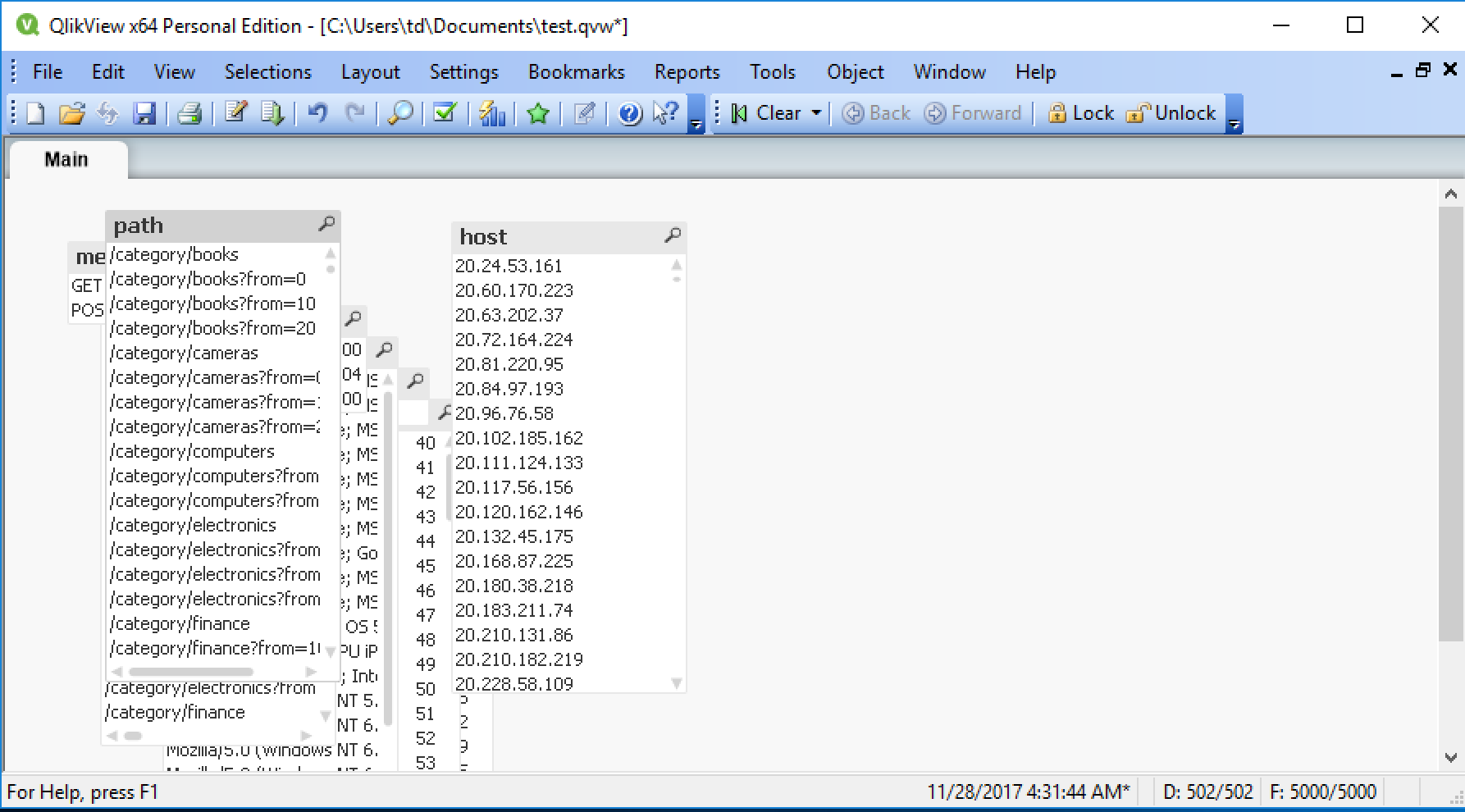Click path list scroll down arrow
The image size is (1465, 812).
click(x=331, y=652)
